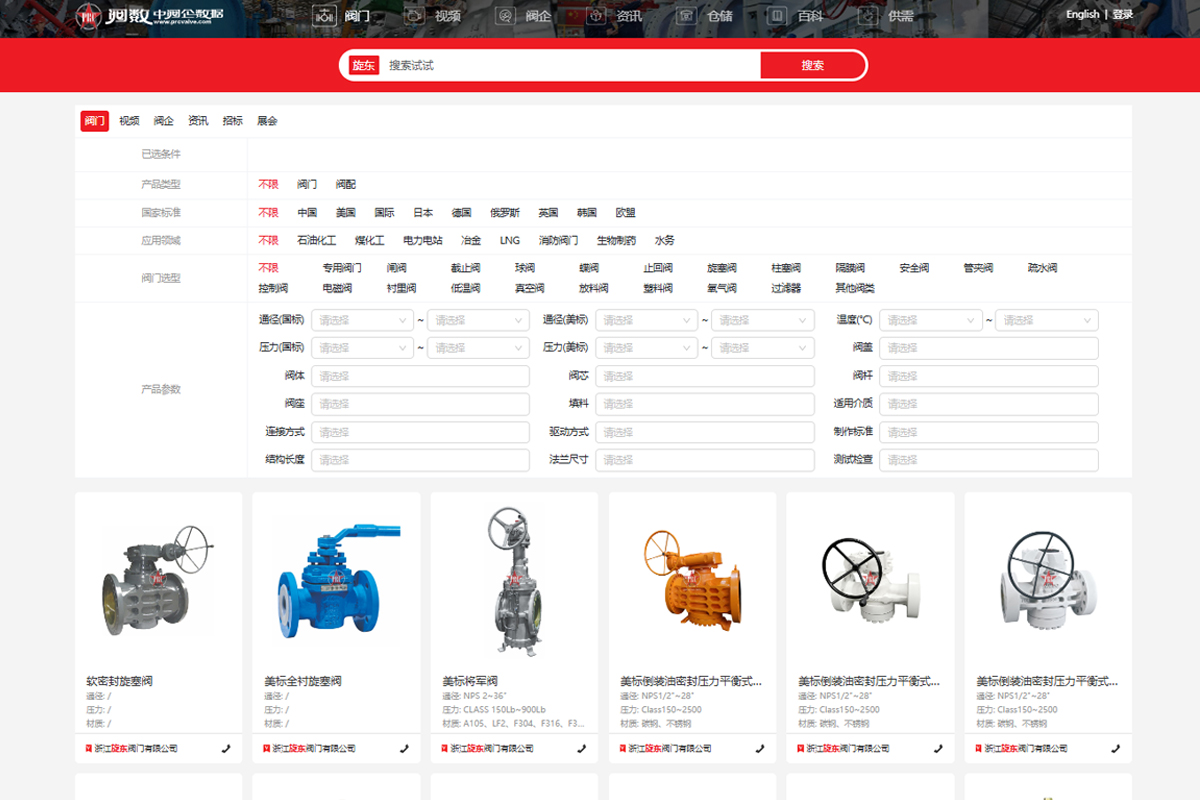Switch language via English link
Screen dimensions: 1200x800
(1082, 15)
